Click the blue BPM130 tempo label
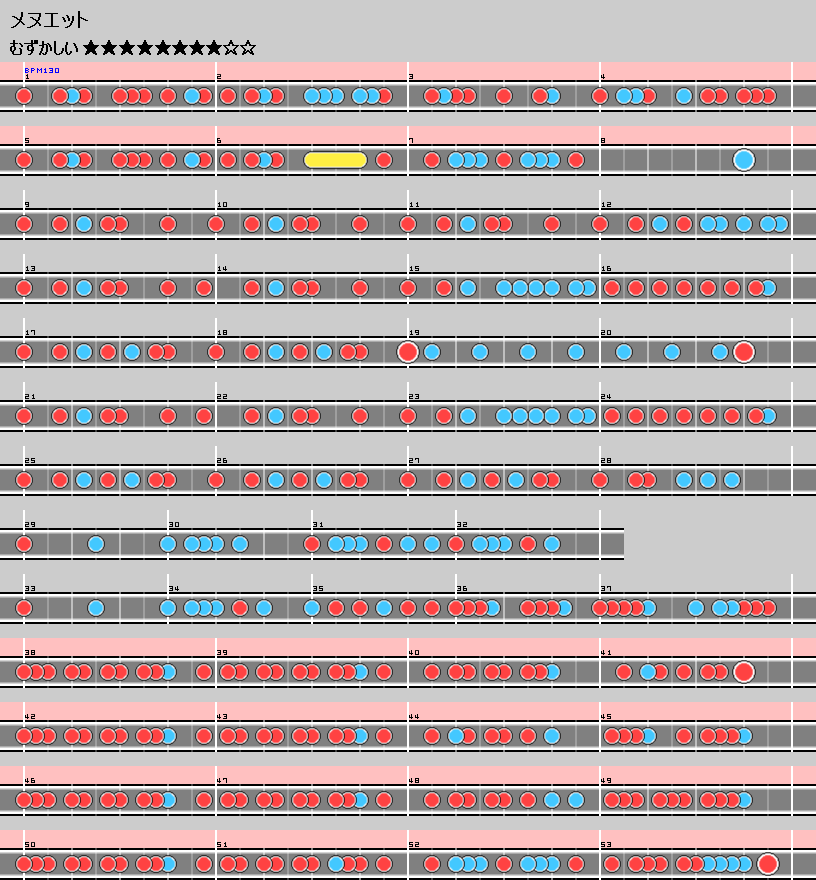 [42, 71]
